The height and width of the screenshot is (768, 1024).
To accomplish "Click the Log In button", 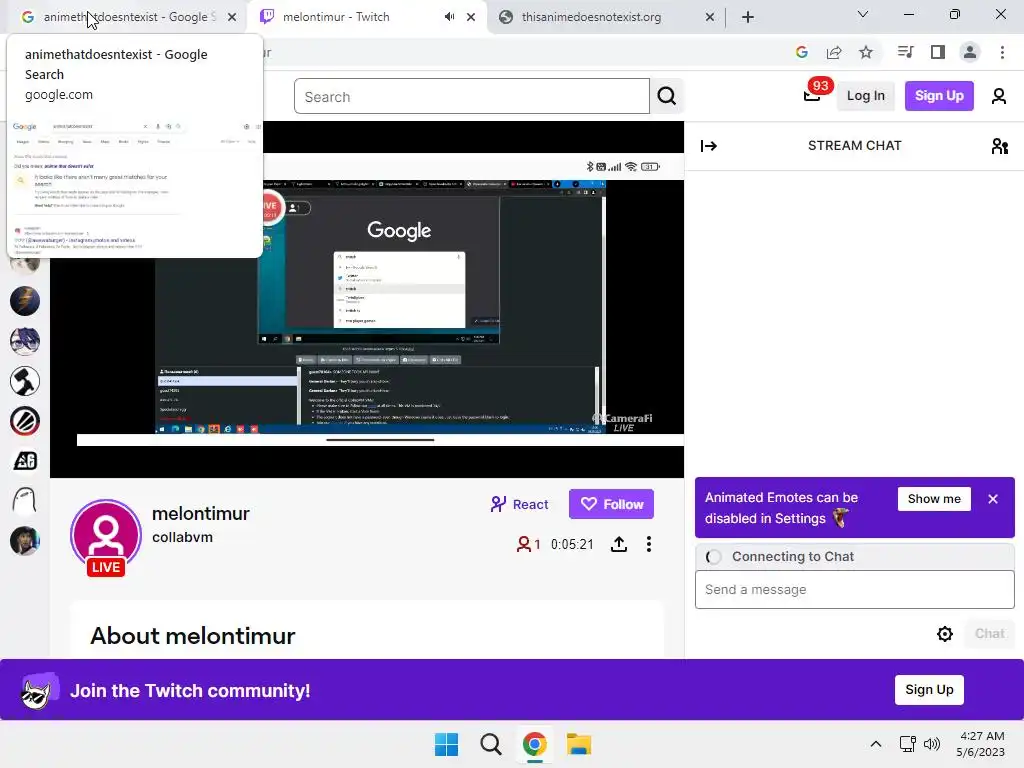I will 865,96.
